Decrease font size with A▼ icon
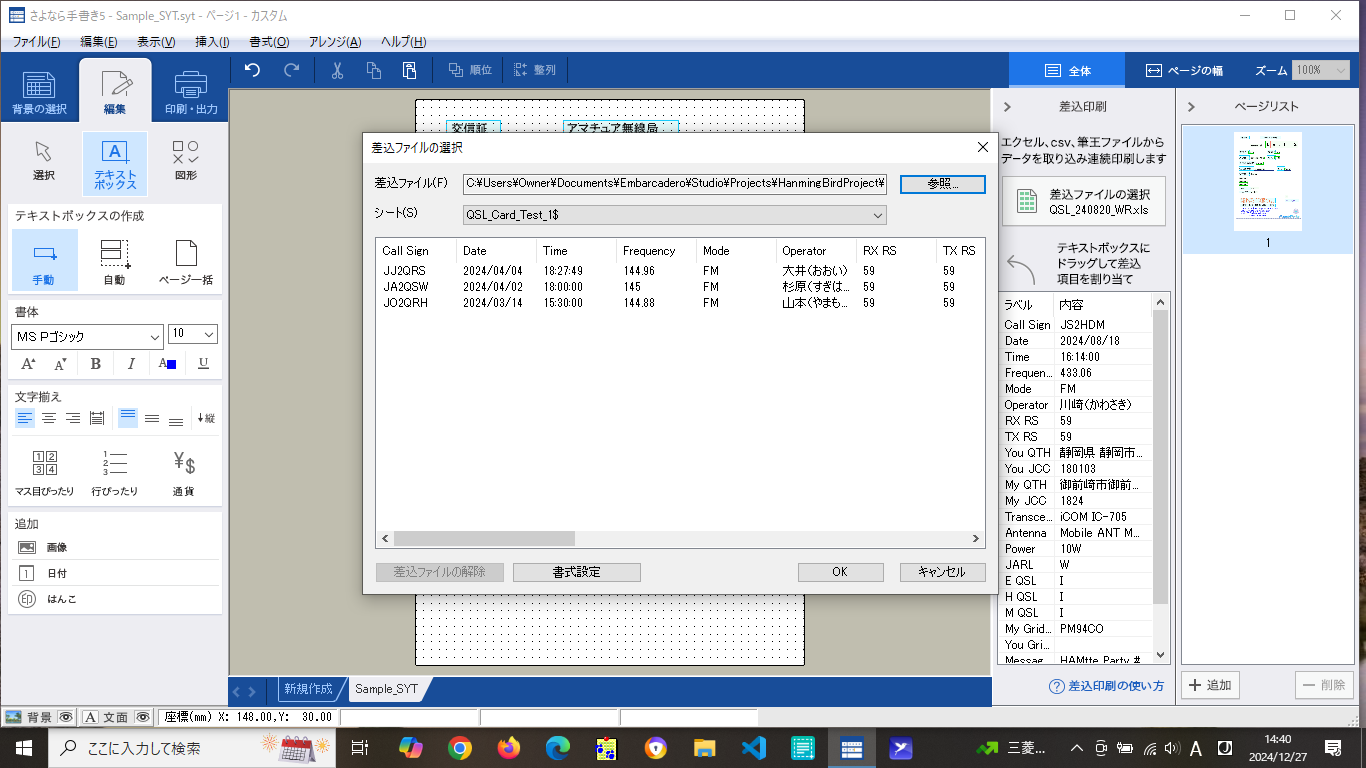Screen dimensions: 1366x768 coord(61,364)
